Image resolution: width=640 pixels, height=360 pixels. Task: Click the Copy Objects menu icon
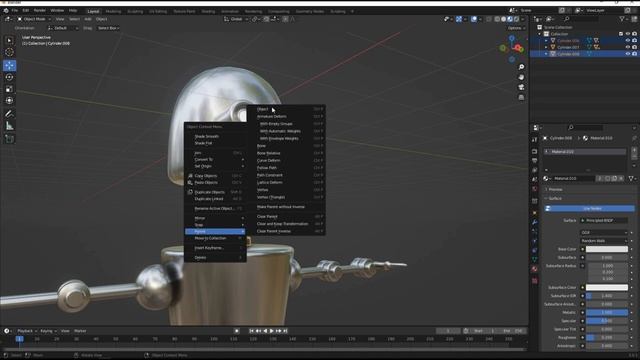coord(190,176)
